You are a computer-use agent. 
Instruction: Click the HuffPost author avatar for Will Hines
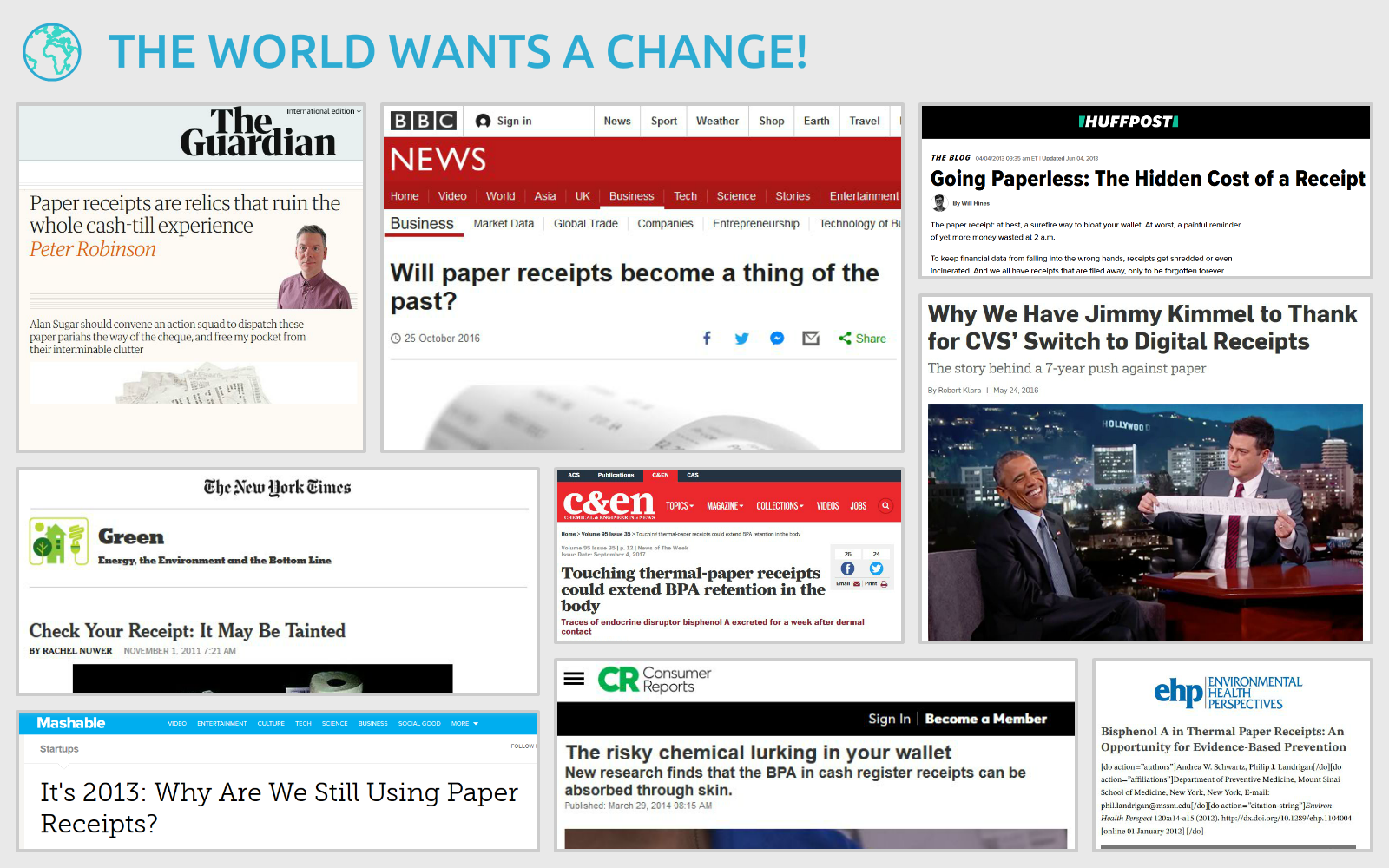click(939, 203)
